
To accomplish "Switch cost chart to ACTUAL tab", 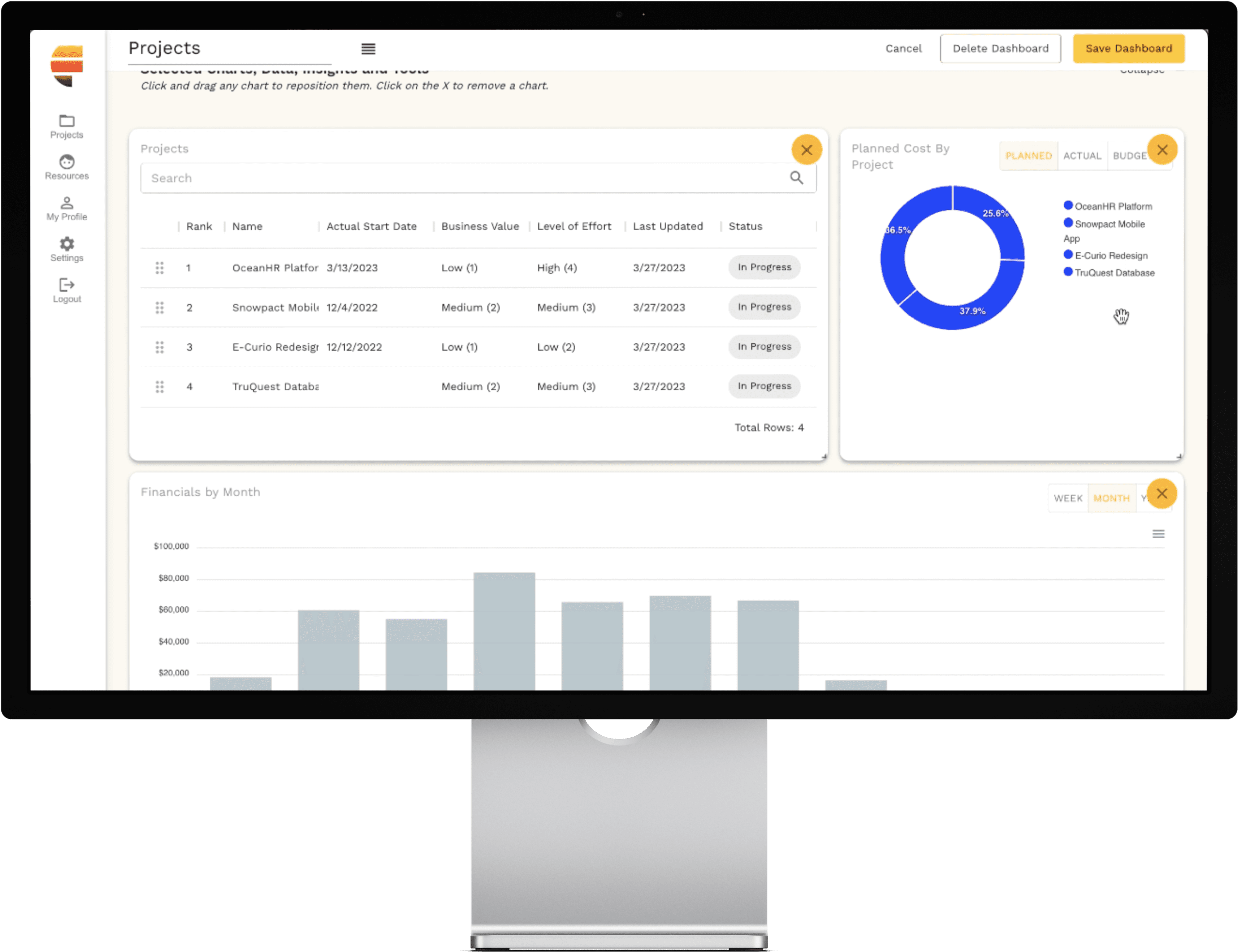I will [1082, 156].
